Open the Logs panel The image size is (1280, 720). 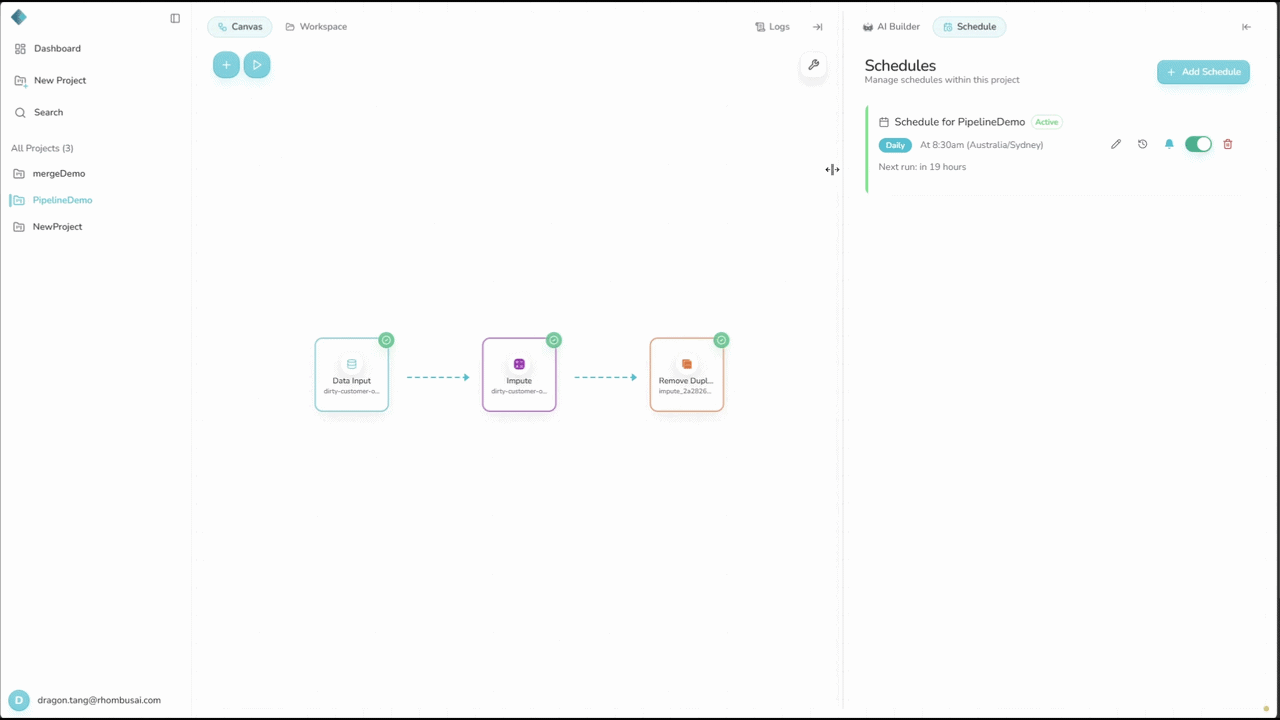tap(772, 27)
